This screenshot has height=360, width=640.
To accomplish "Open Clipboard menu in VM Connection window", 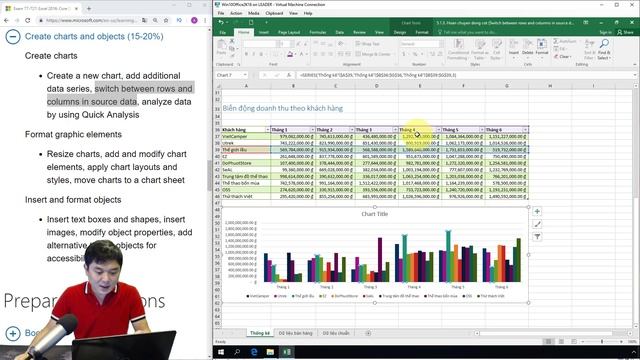I will (274, 13).
